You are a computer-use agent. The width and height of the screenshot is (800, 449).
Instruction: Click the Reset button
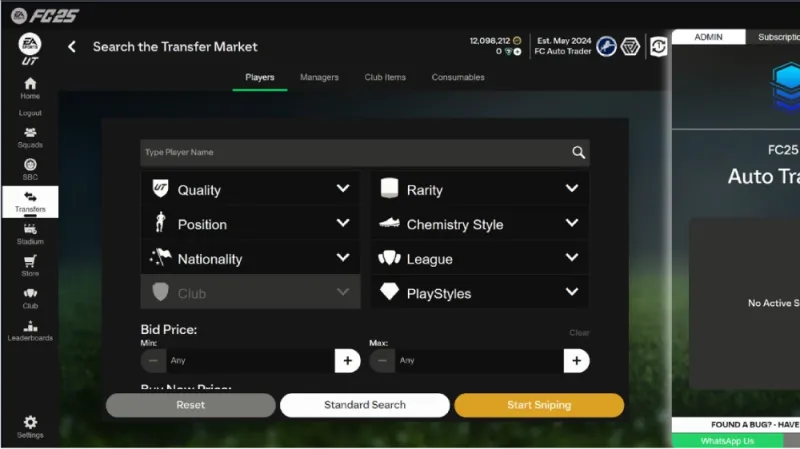tap(190, 405)
